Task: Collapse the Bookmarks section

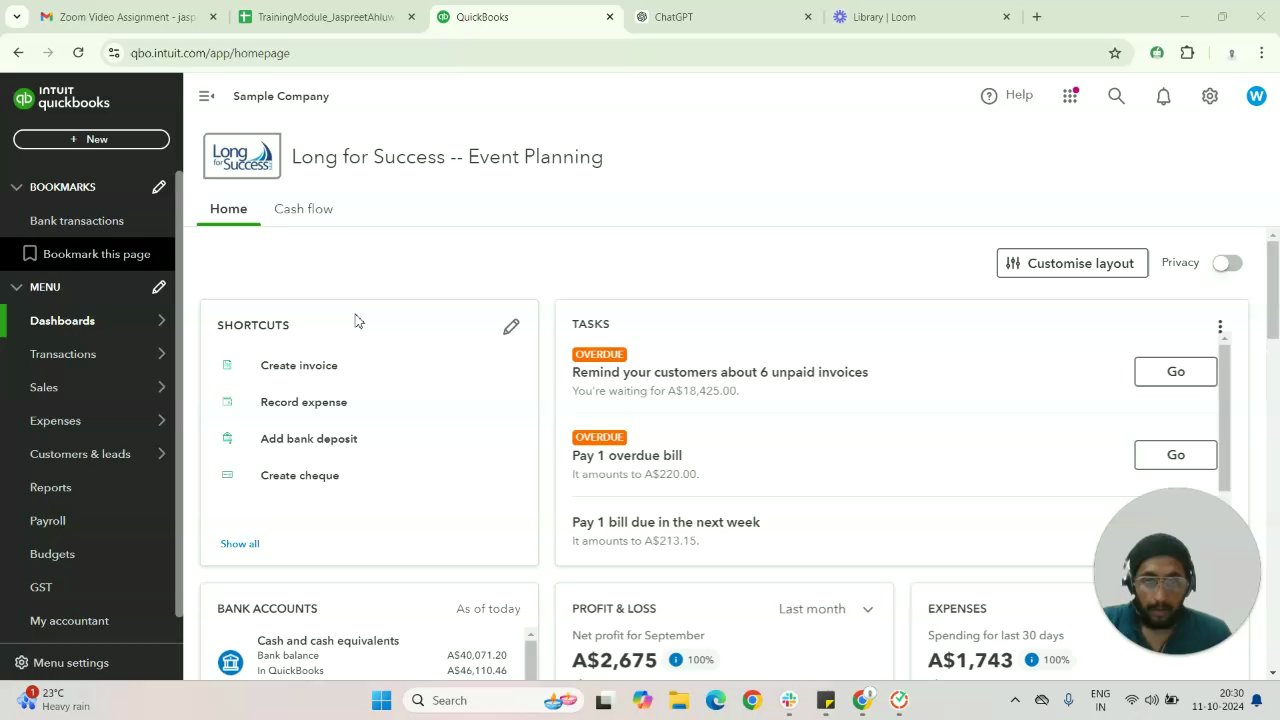Action: [x=17, y=187]
